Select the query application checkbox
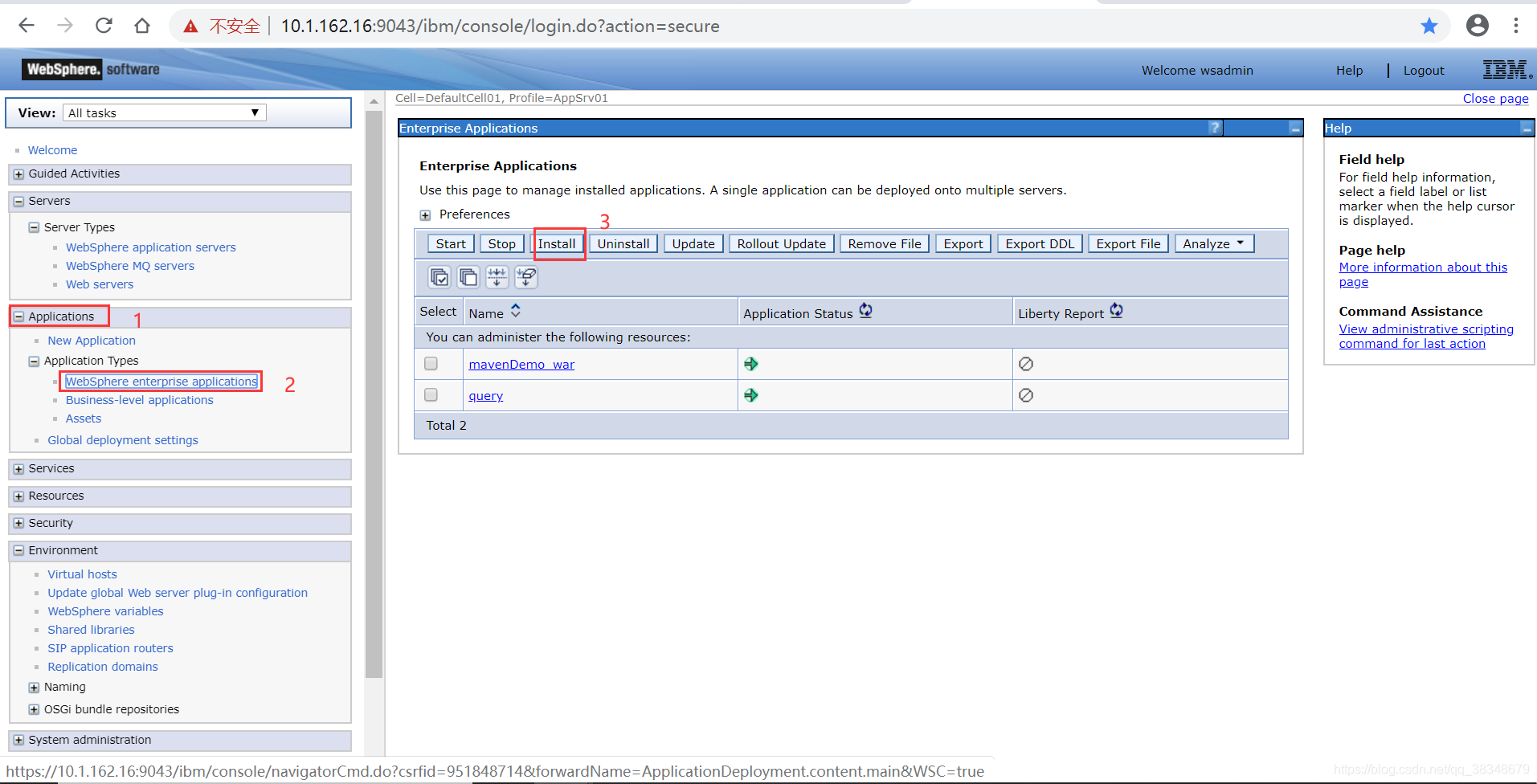Viewport: 1537px width, 784px height. point(431,395)
